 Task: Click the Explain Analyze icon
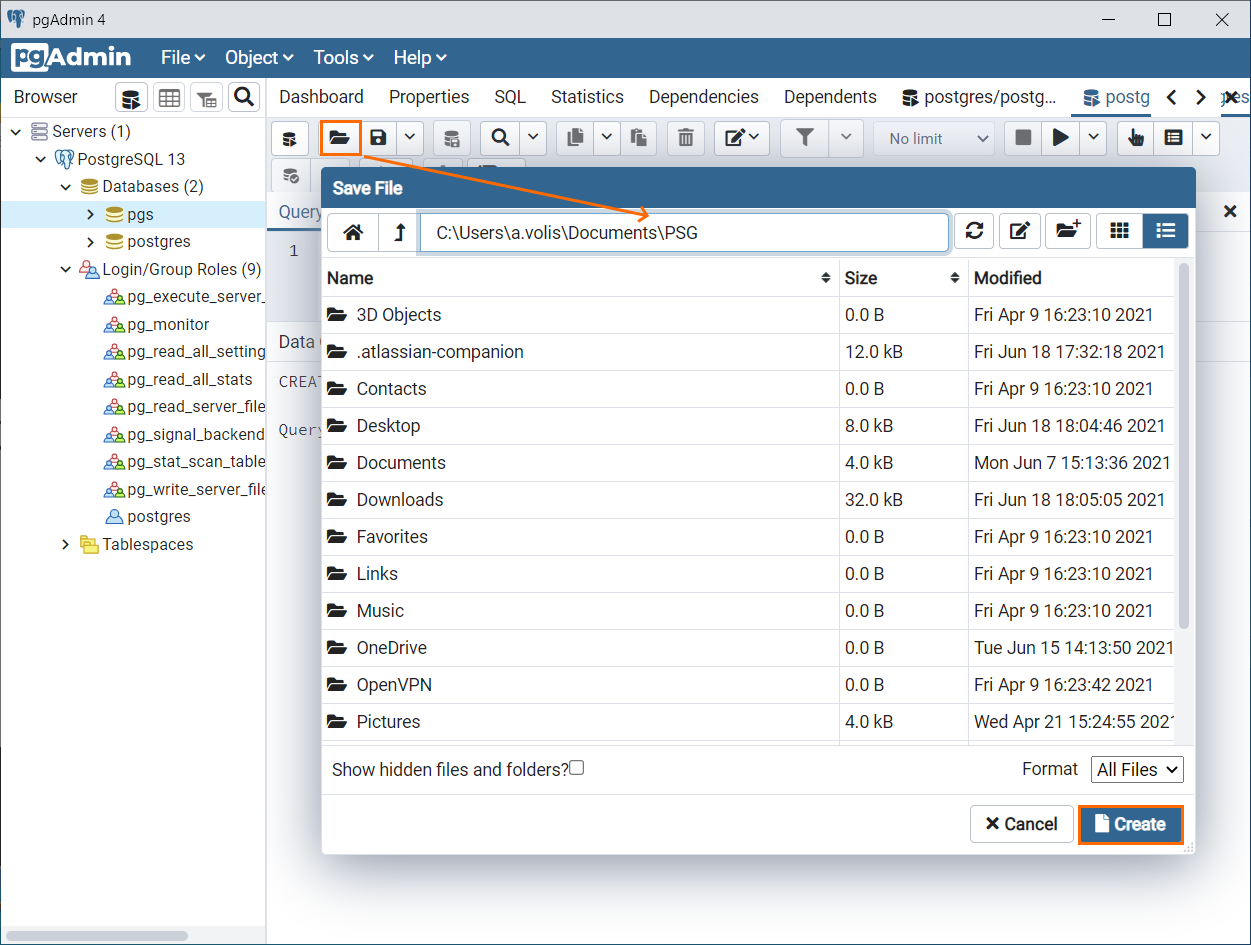(1174, 138)
